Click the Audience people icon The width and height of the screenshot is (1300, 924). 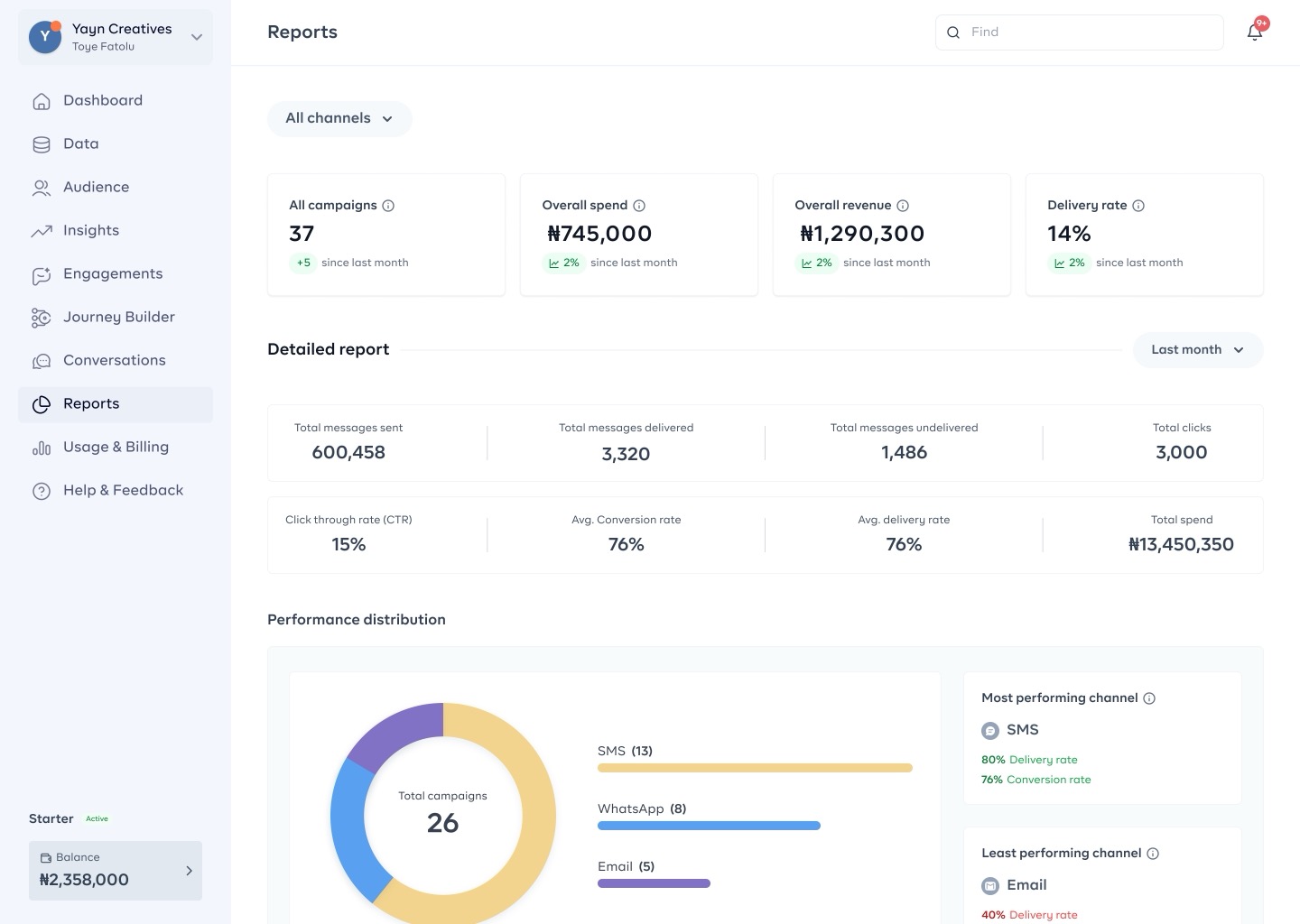coord(42,188)
